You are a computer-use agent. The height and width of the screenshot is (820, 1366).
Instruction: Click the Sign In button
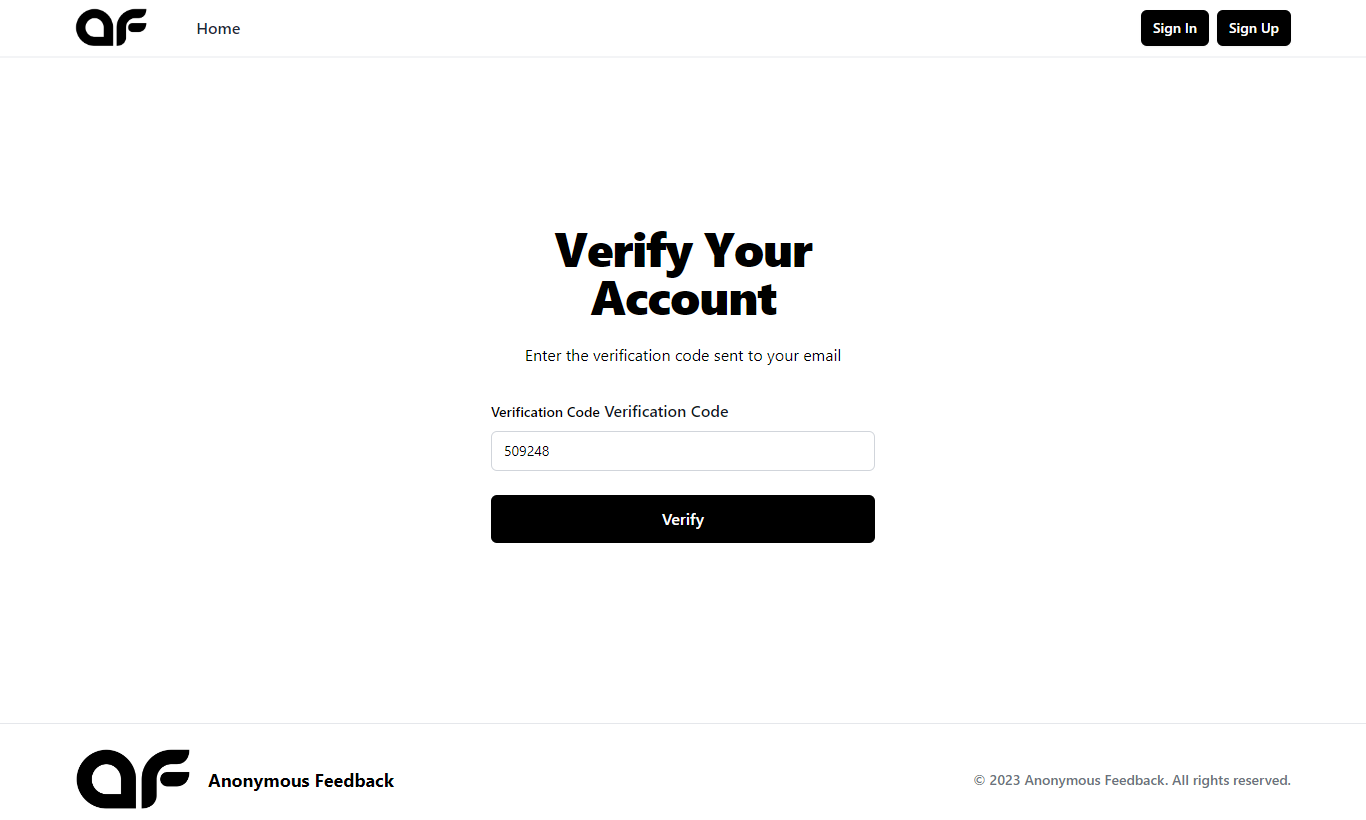1175,28
